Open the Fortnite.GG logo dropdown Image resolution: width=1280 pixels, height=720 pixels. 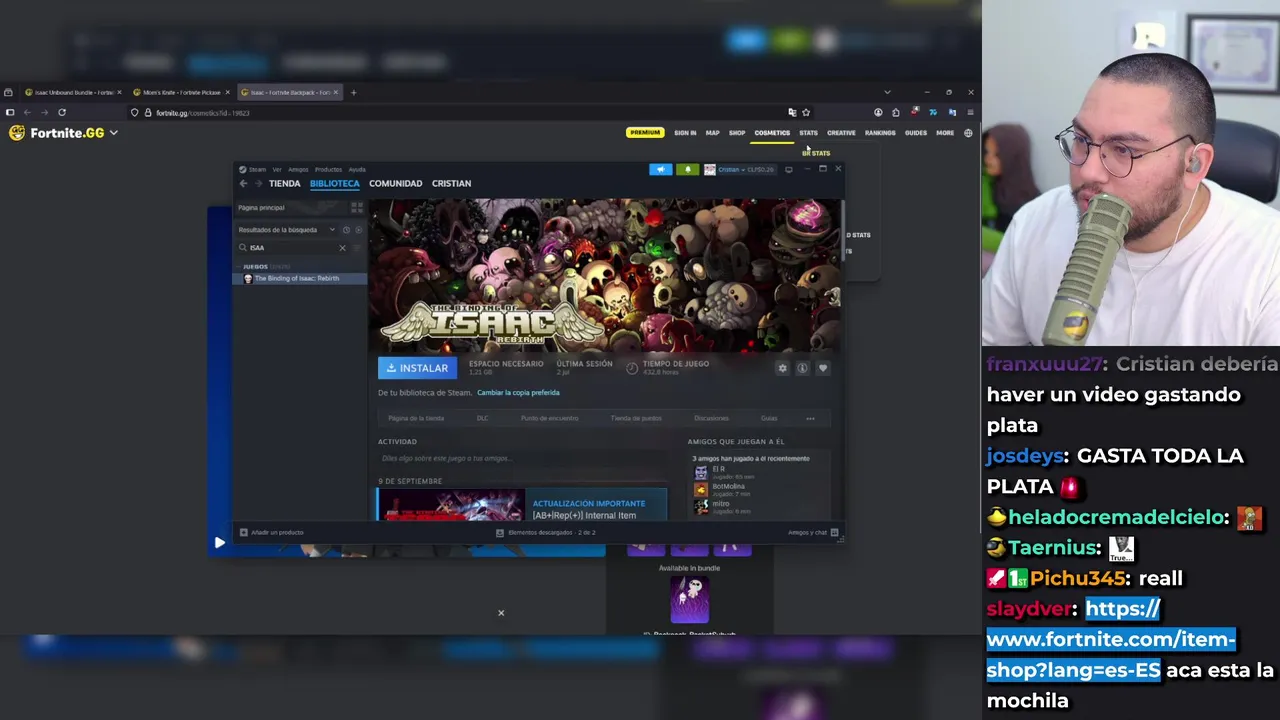point(64,133)
